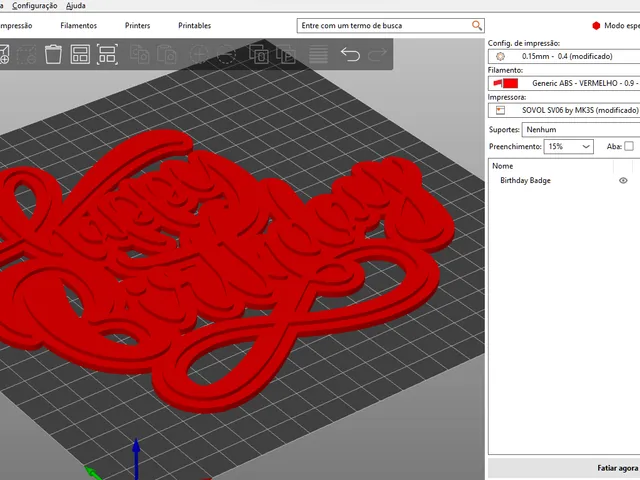Click the printer preset icon beside SOVOL SV06
Image resolution: width=640 pixels, height=480 pixels.
[500, 110]
